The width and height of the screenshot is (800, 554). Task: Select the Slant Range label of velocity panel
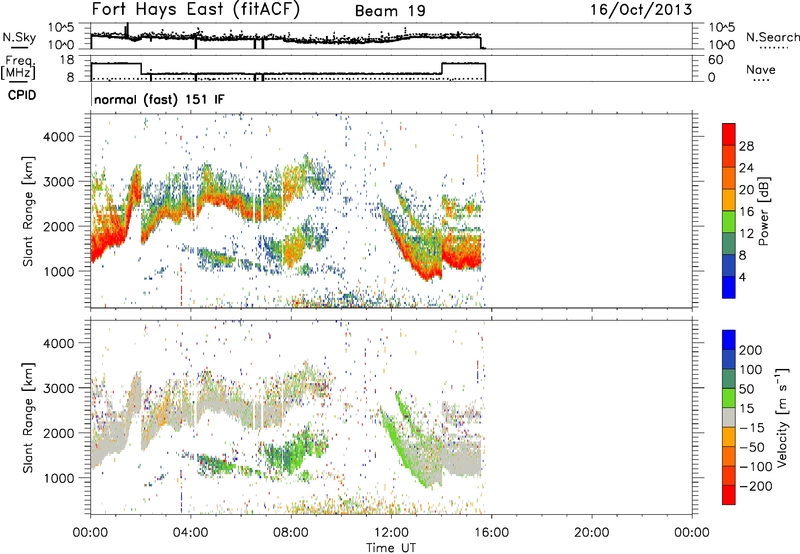pyautogui.click(x=28, y=417)
